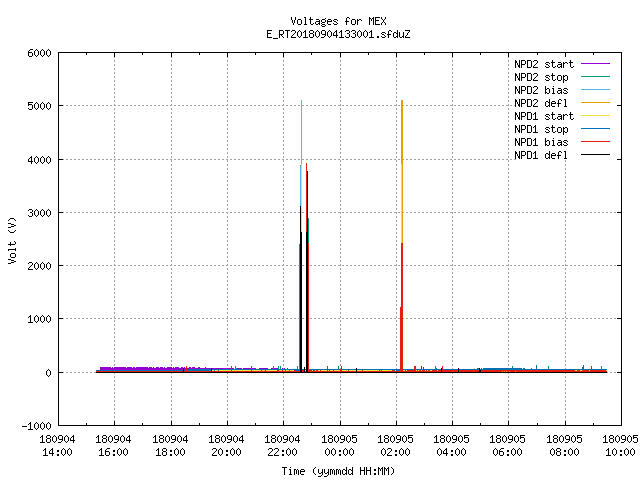Click the red NPD1 bias legend line sample

click(x=595, y=142)
